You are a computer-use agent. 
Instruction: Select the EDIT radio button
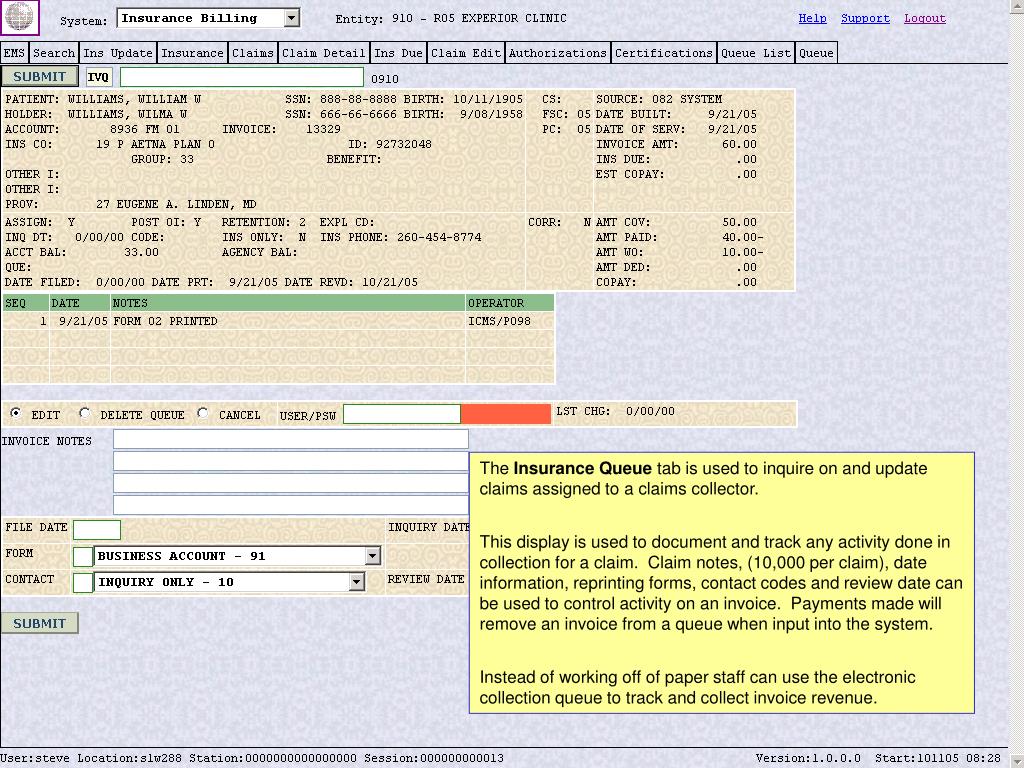[16, 413]
